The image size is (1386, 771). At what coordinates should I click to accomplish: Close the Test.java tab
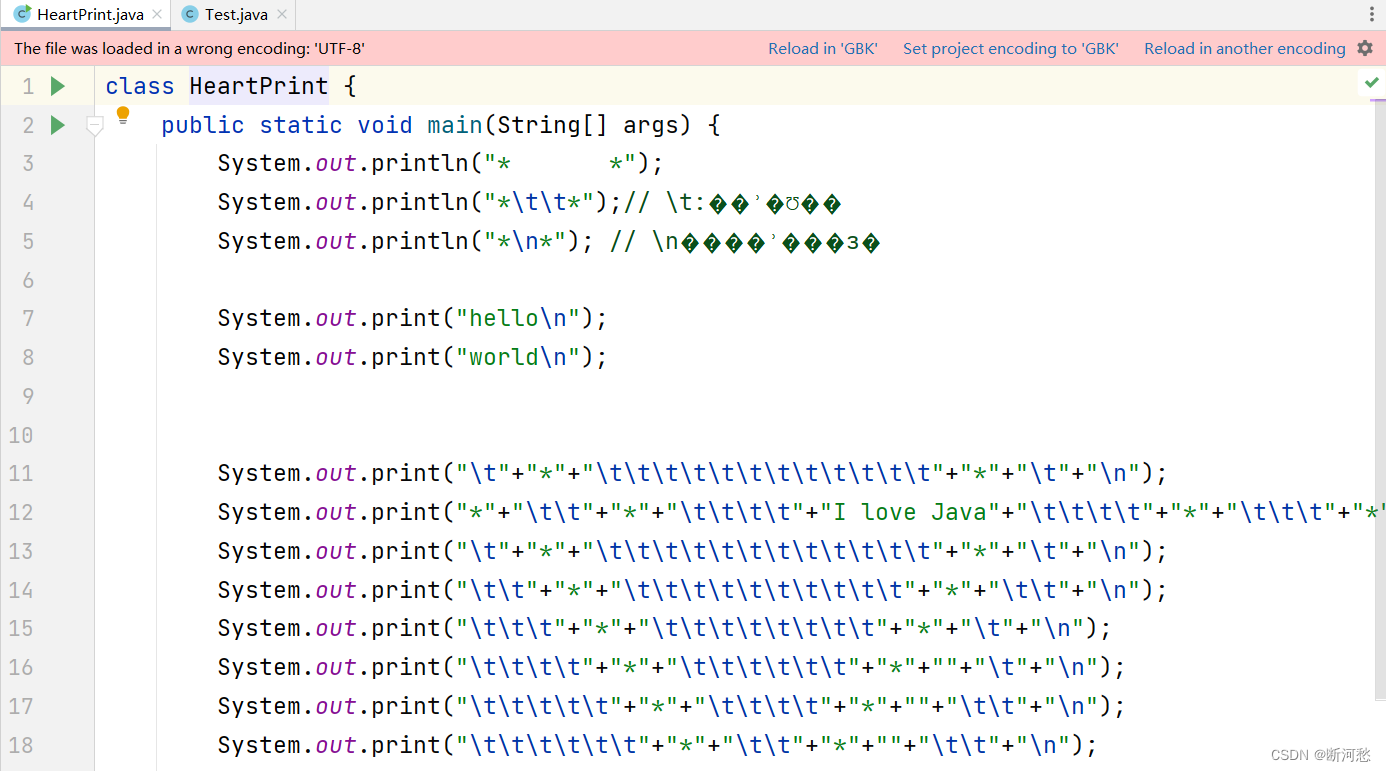[282, 14]
